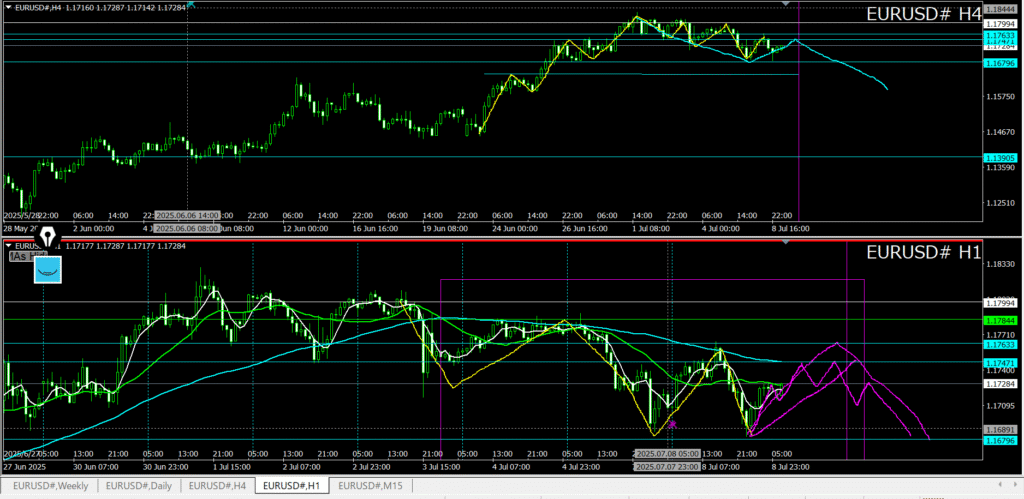Click the 1.12510 price scale value on H4

click(x=1000, y=203)
